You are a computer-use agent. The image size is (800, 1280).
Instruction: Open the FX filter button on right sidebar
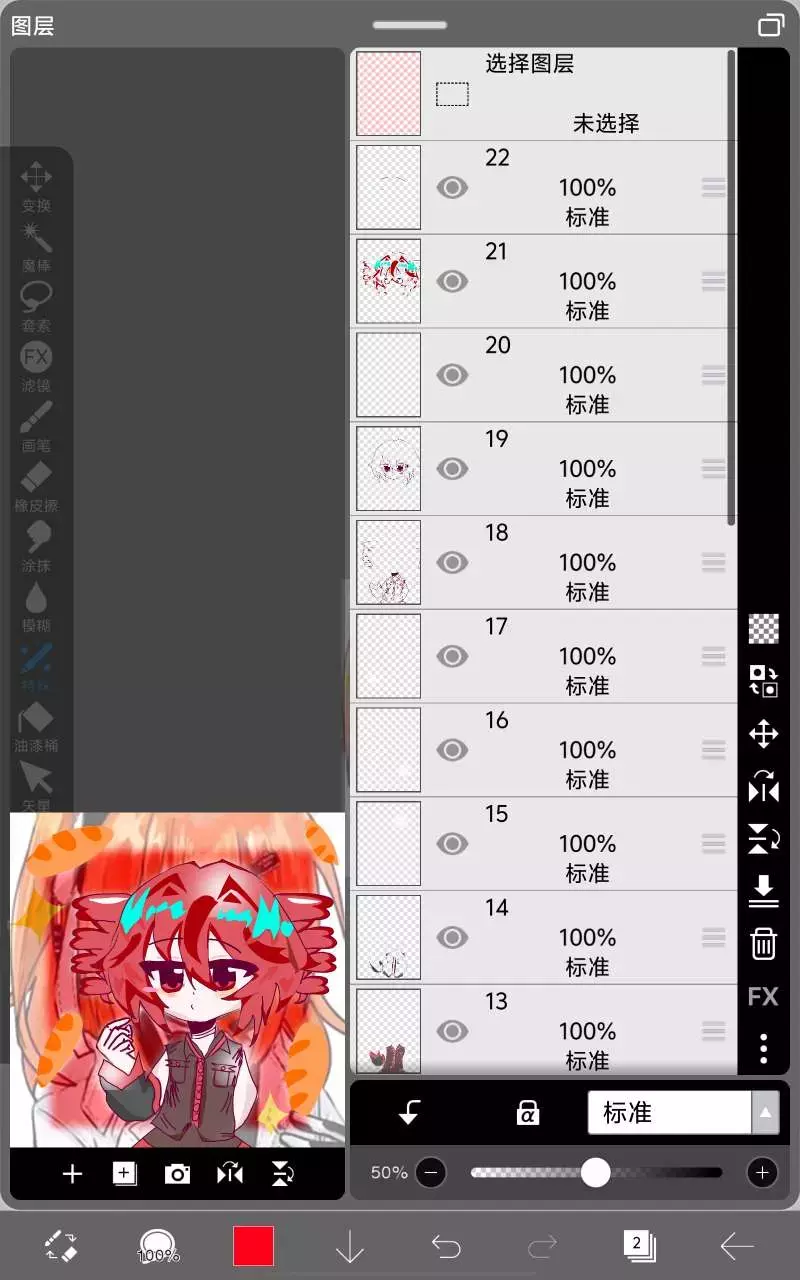763,996
